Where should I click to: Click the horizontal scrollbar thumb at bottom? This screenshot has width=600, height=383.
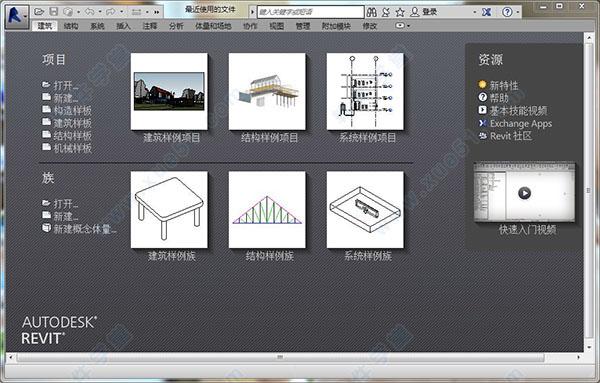coord(280,357)
